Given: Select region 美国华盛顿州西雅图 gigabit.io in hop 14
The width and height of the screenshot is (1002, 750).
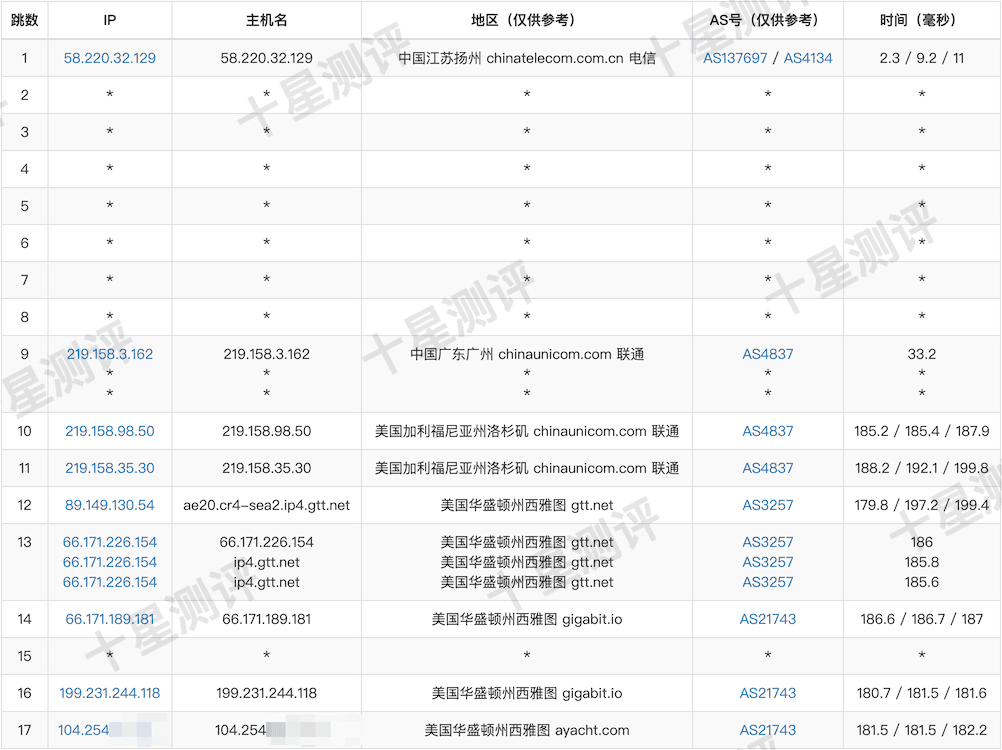Looking at the screenshot, I should pyautogui.click(x=527, y=619).
